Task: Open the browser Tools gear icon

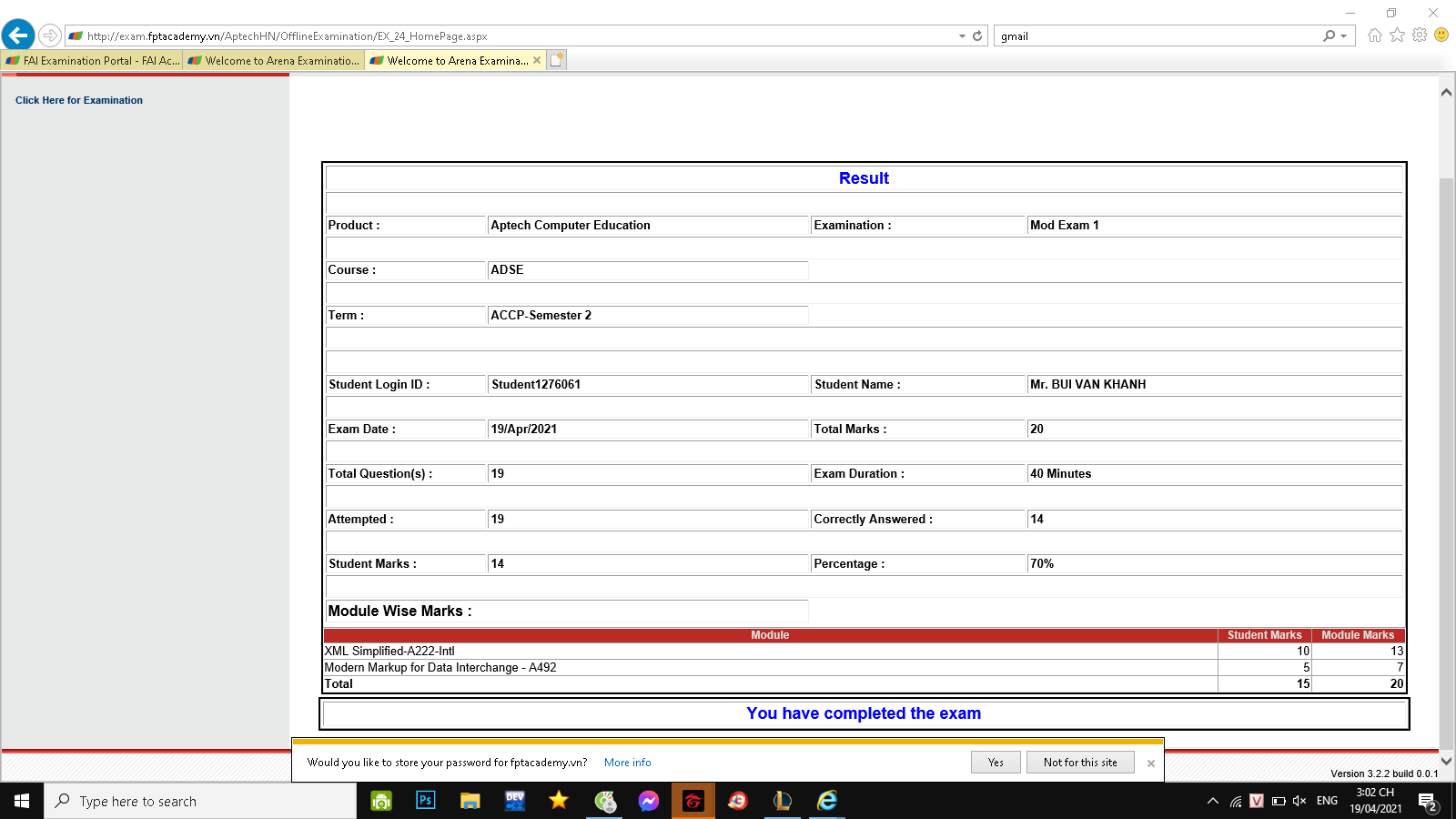Action: pyautogui.click(x=1420, y=35)
